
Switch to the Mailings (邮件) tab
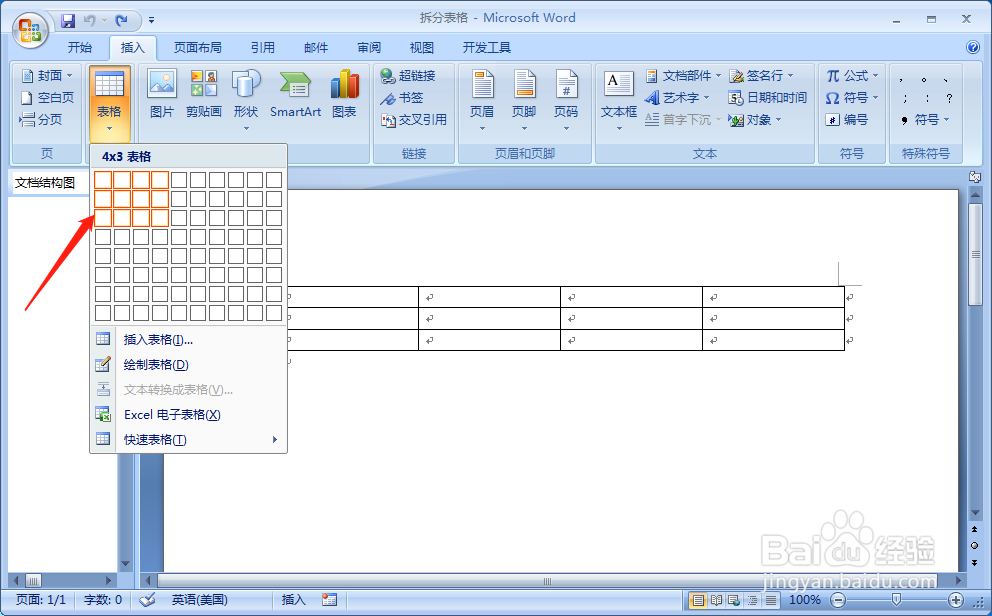316,47
